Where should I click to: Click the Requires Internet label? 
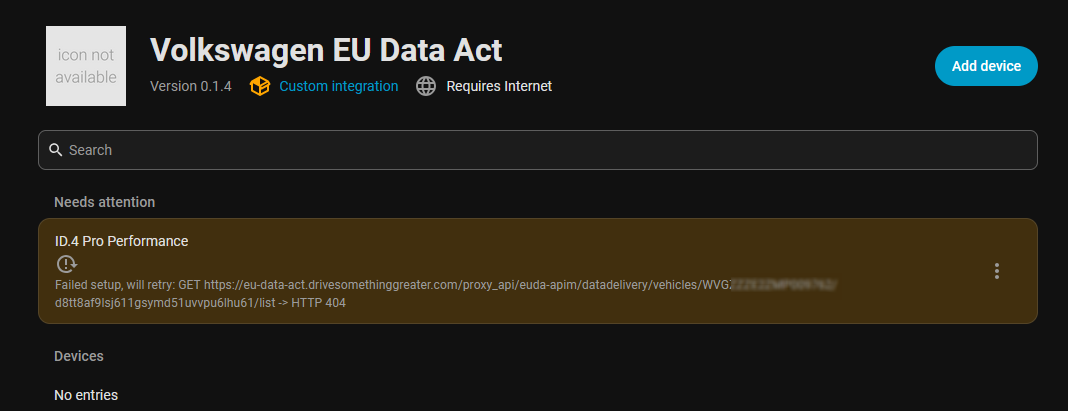point(499,87)
